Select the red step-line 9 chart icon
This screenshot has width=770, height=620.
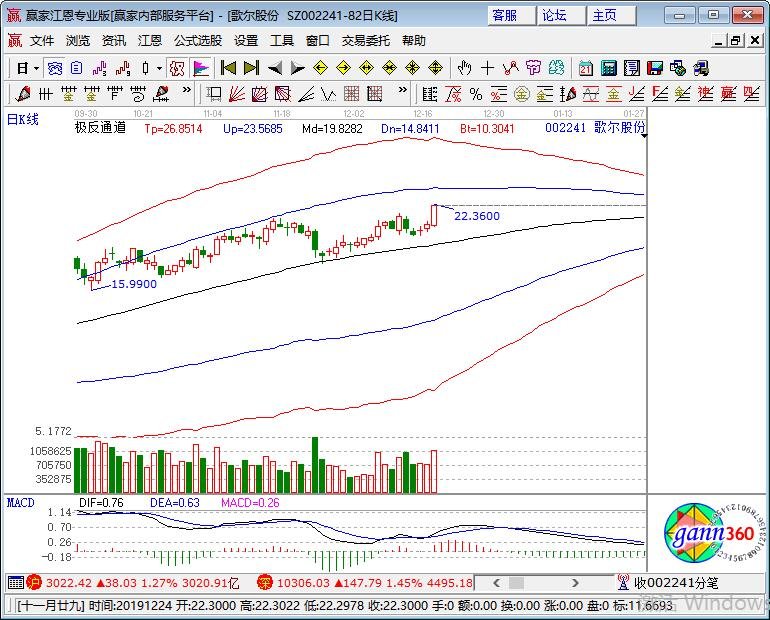[123, 68]
